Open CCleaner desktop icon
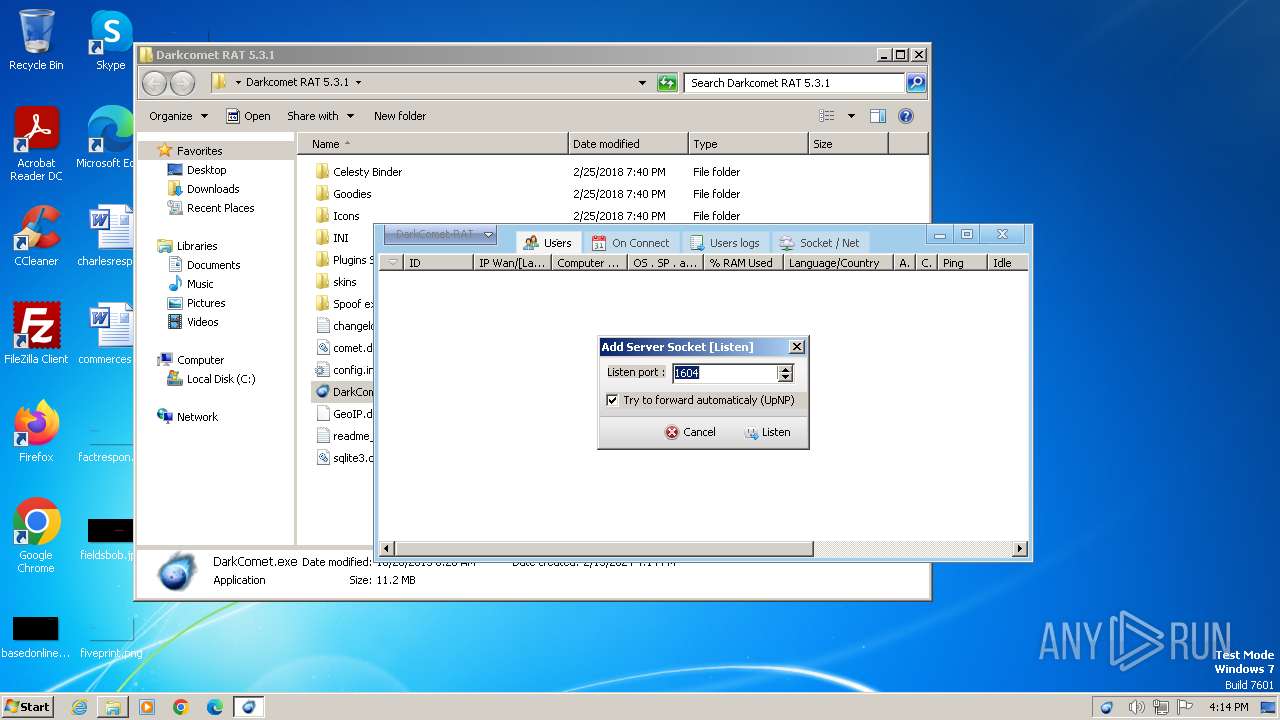 (36, 236)
